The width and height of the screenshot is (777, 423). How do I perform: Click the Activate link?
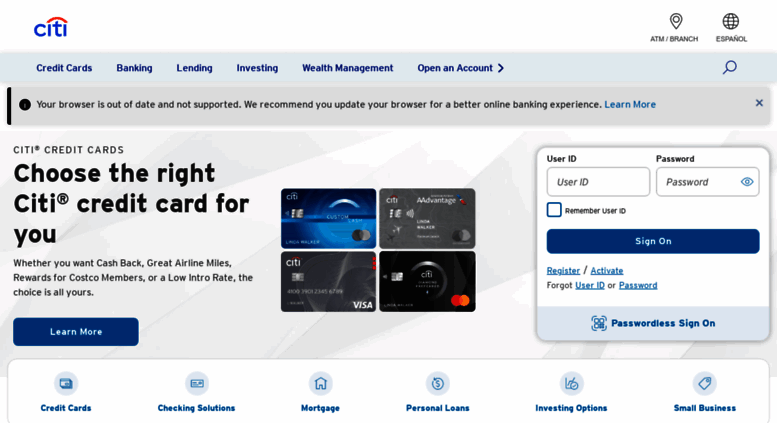607,270
